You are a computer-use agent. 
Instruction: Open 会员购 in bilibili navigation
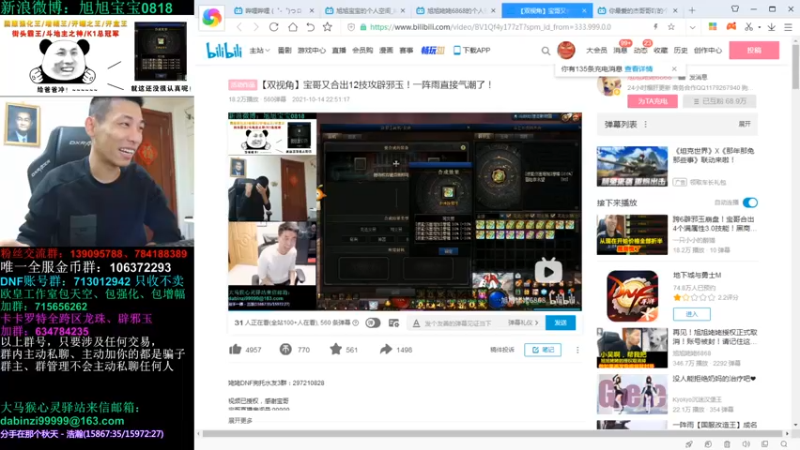click(x=363, y=51)
